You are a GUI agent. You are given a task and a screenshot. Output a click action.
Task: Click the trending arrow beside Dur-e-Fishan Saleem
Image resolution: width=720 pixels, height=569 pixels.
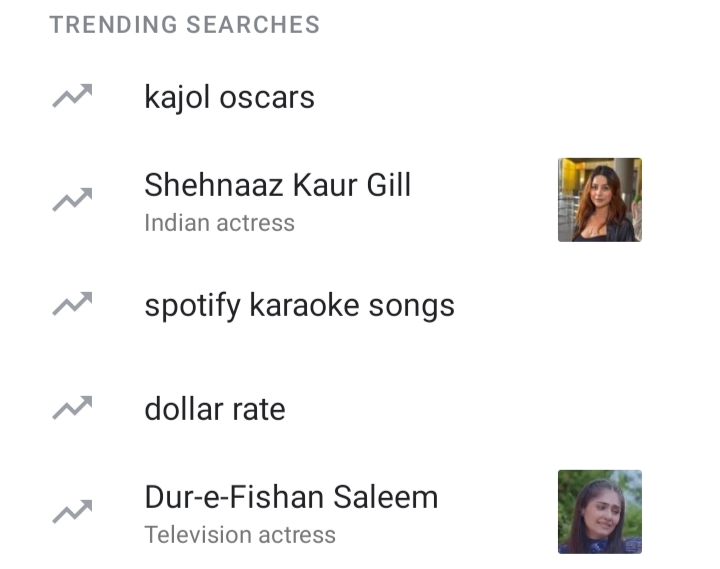72,512
